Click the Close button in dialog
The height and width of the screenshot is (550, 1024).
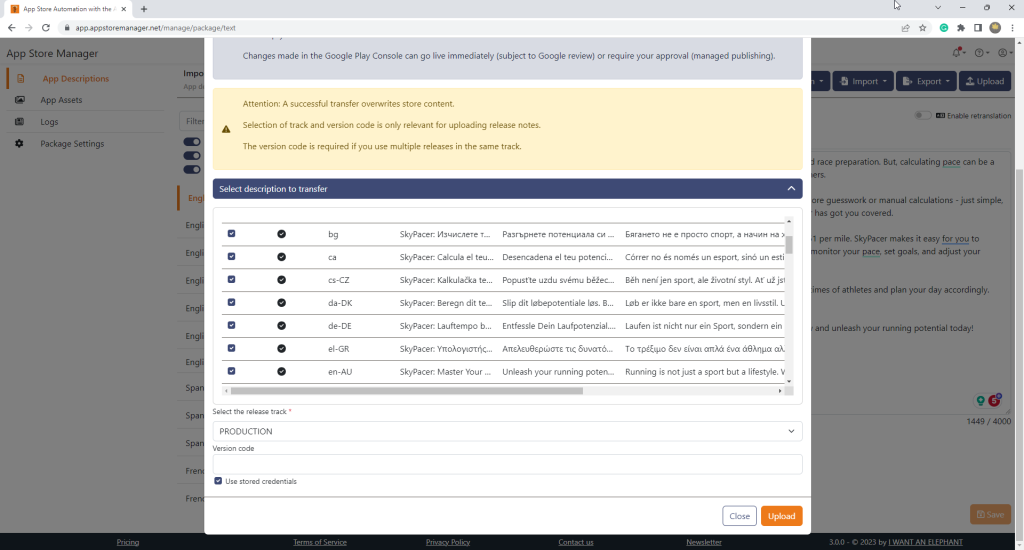(x=739, y=516)
